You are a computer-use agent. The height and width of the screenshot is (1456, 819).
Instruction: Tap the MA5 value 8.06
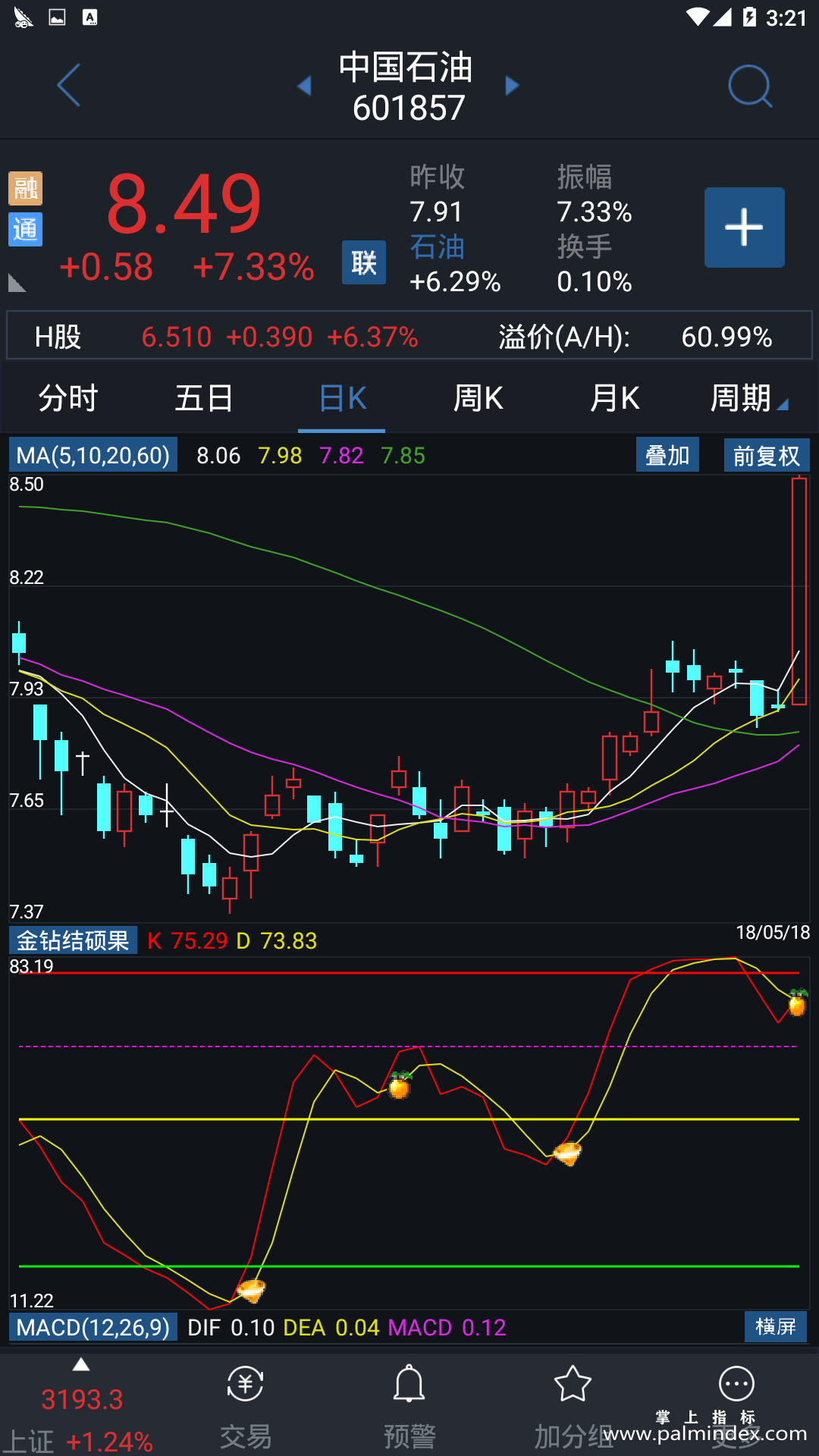218,456
